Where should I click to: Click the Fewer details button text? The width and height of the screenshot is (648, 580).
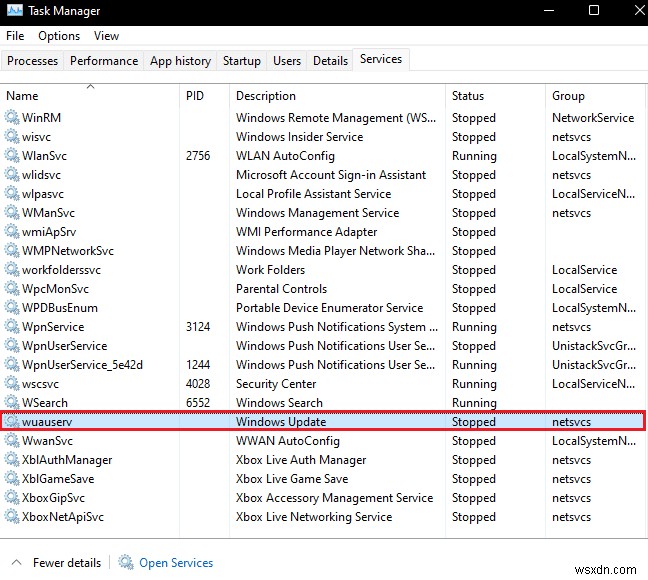[67, 563]
